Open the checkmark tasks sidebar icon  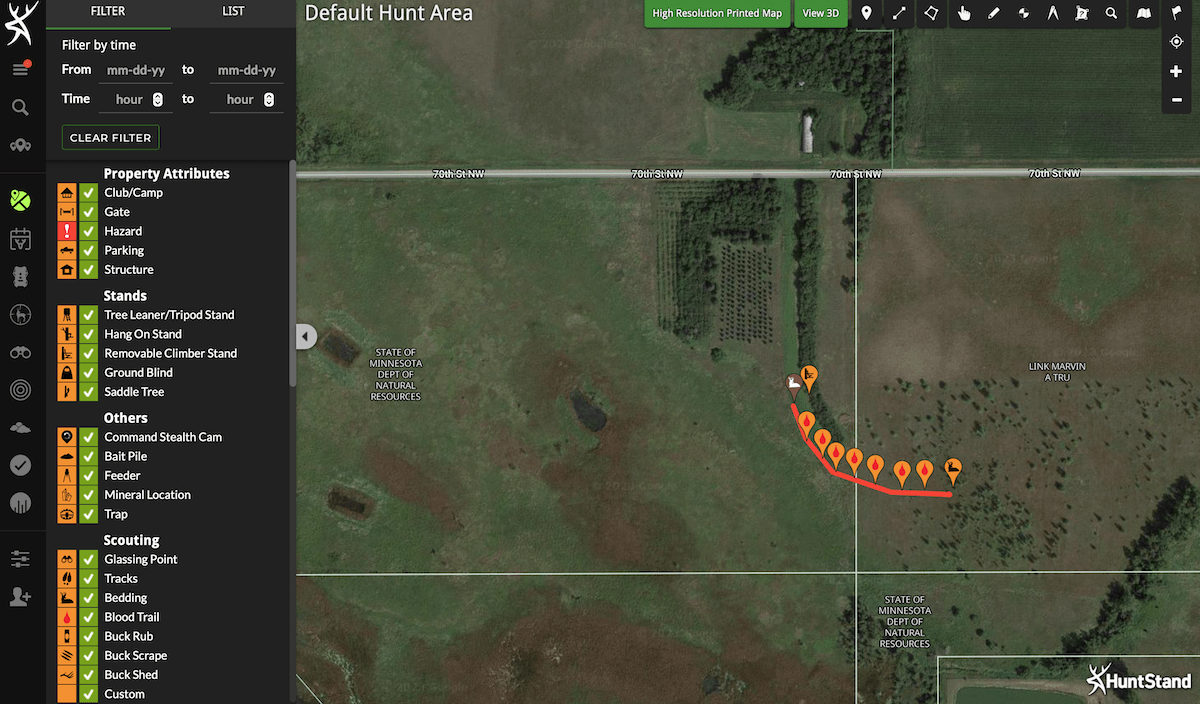[x=20, y=465]
